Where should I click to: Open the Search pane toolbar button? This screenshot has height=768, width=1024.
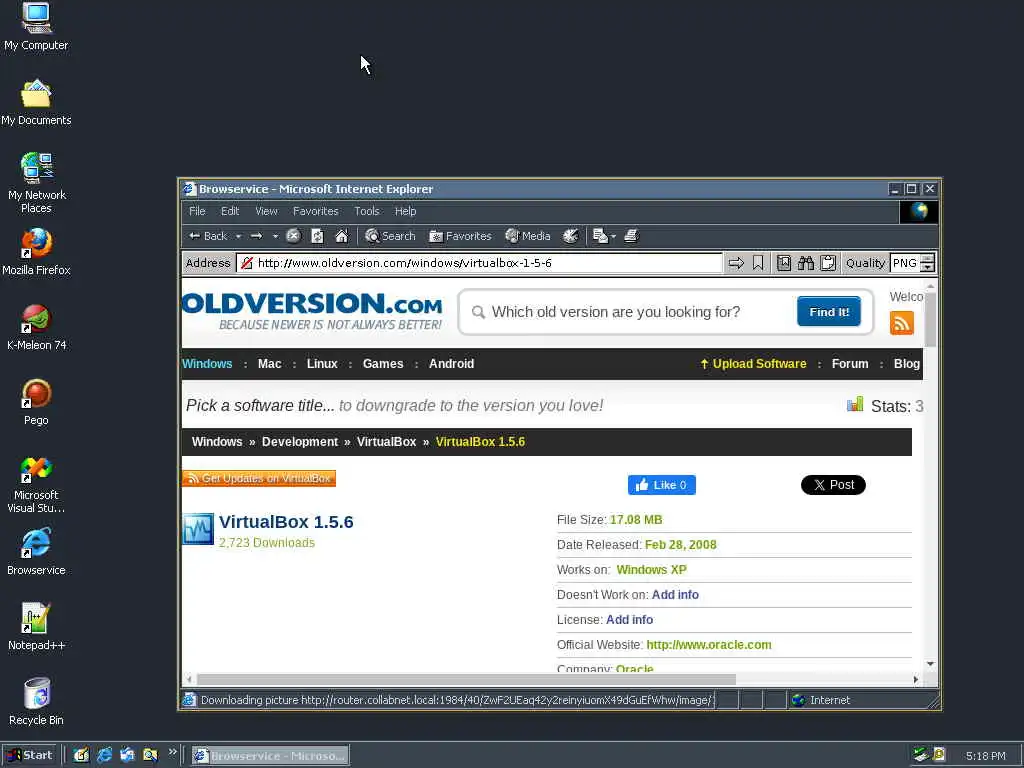(x=391, y=236)
